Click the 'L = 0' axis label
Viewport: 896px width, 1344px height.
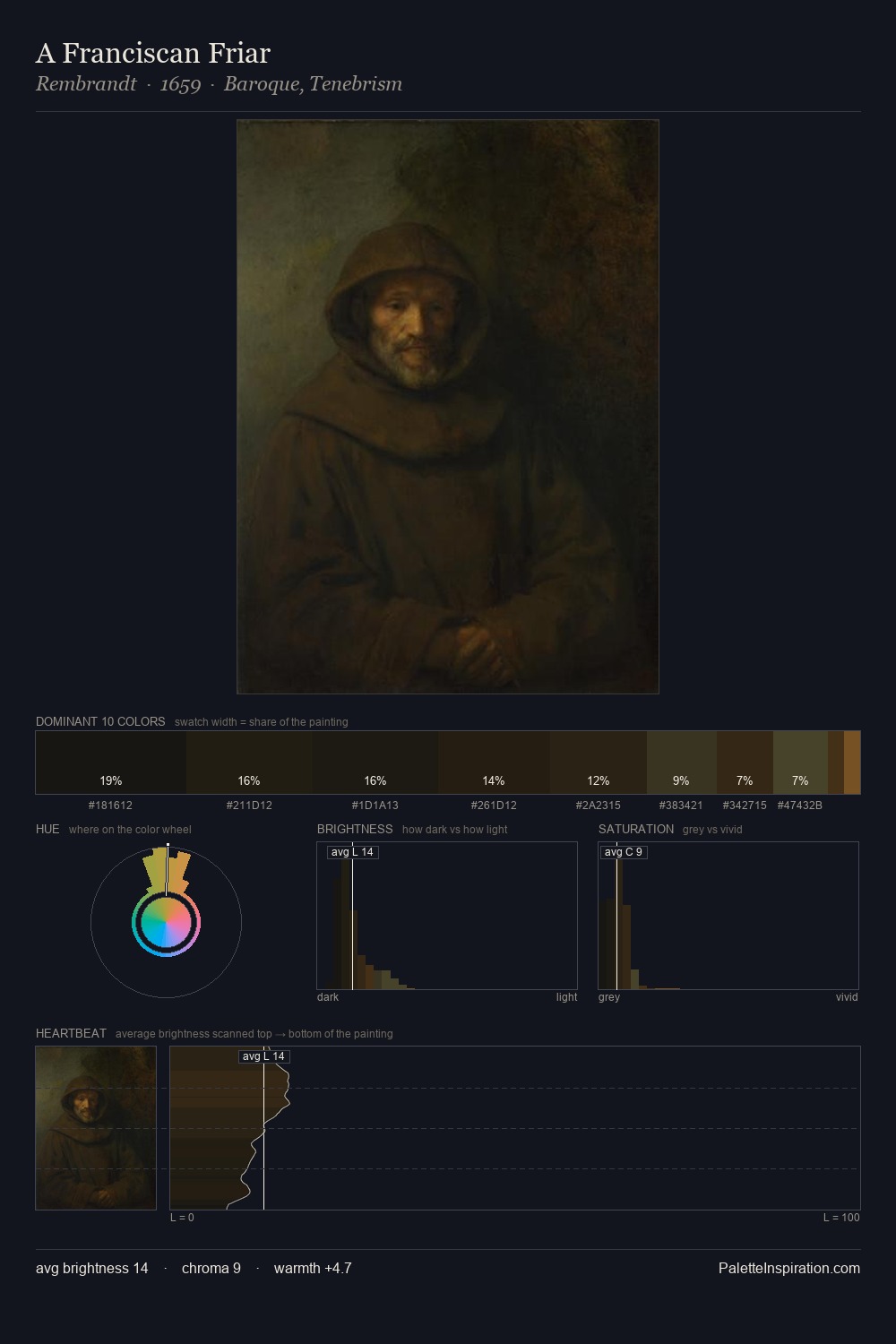(x=182, y=1218)
